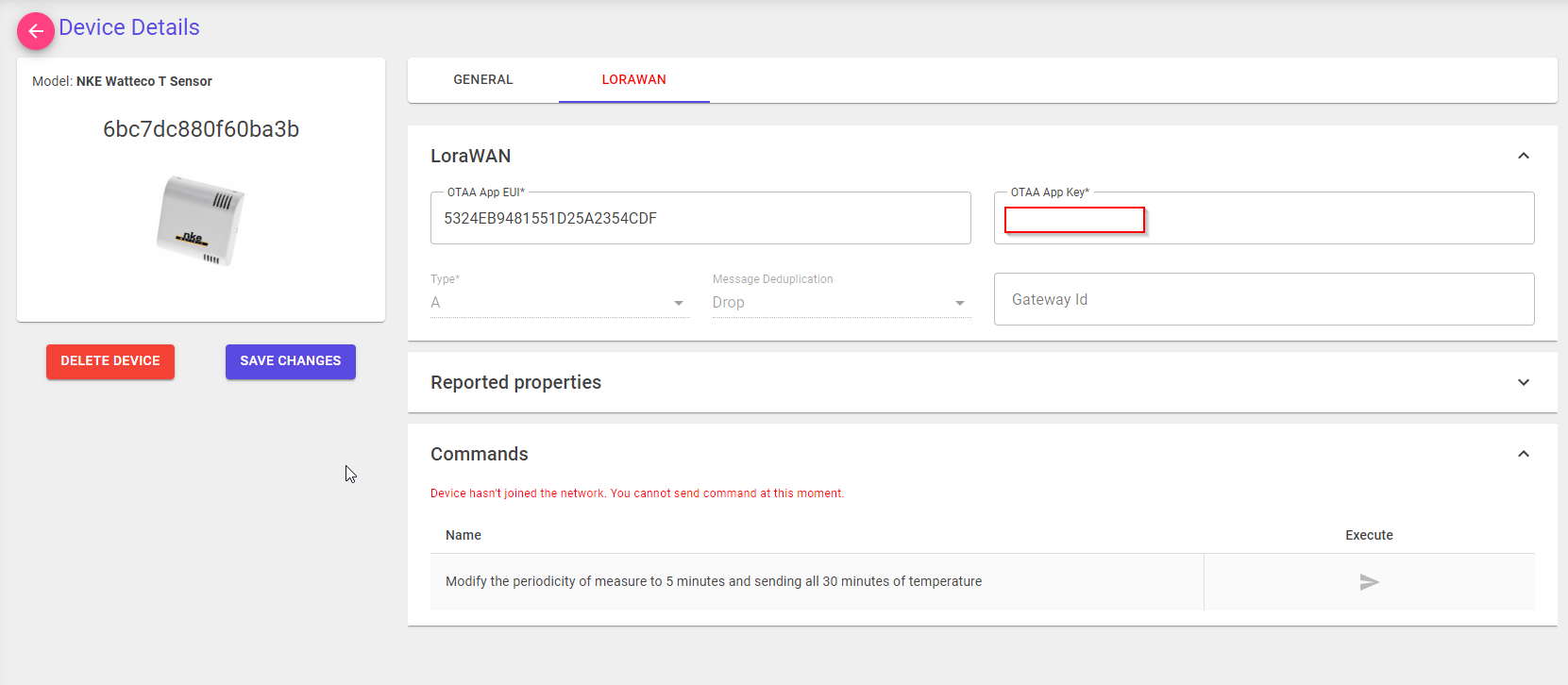Click the NKE sensor device image

pos(201,222)
